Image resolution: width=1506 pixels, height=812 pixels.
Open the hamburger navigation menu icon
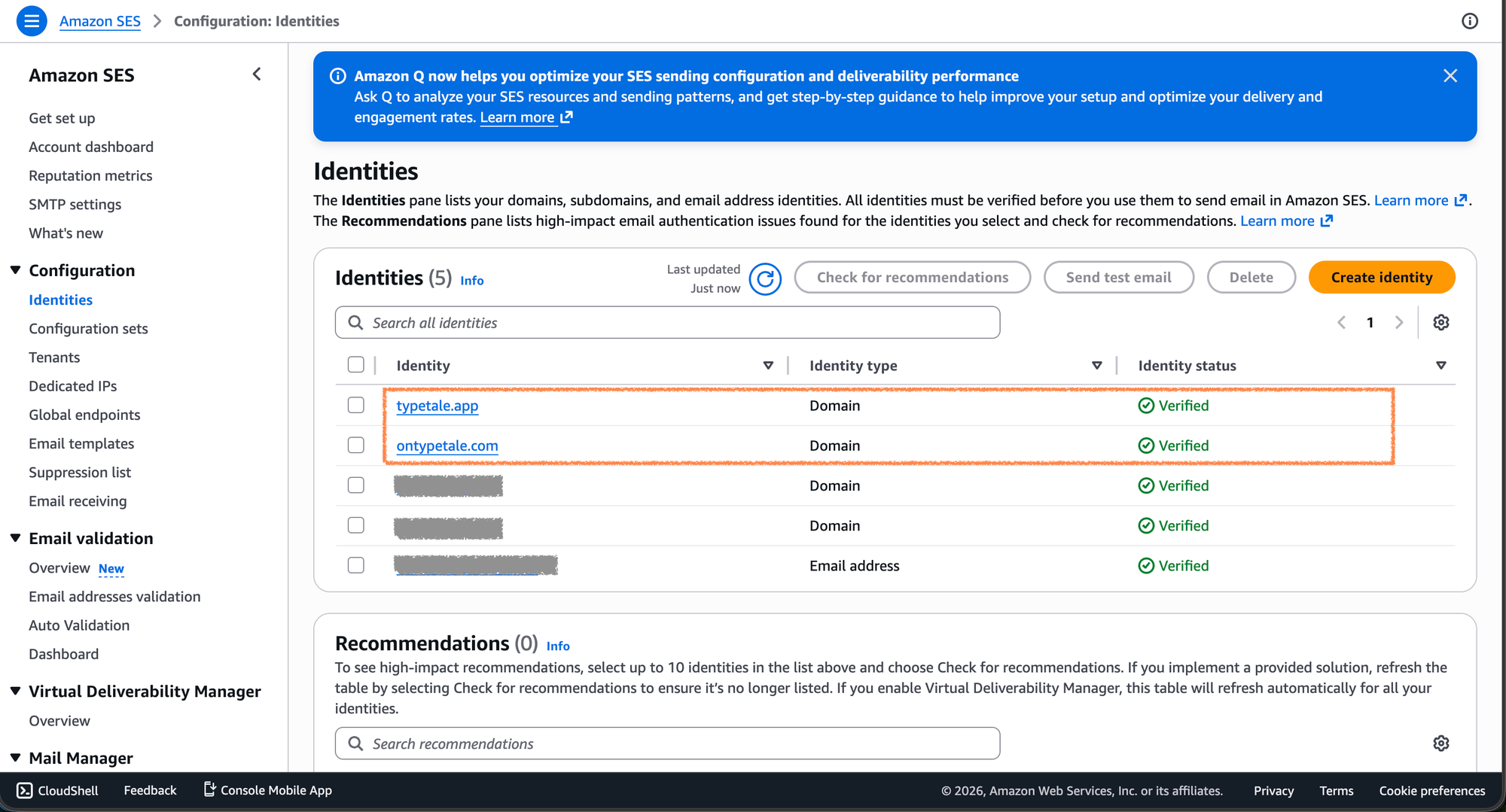point(32,21)
